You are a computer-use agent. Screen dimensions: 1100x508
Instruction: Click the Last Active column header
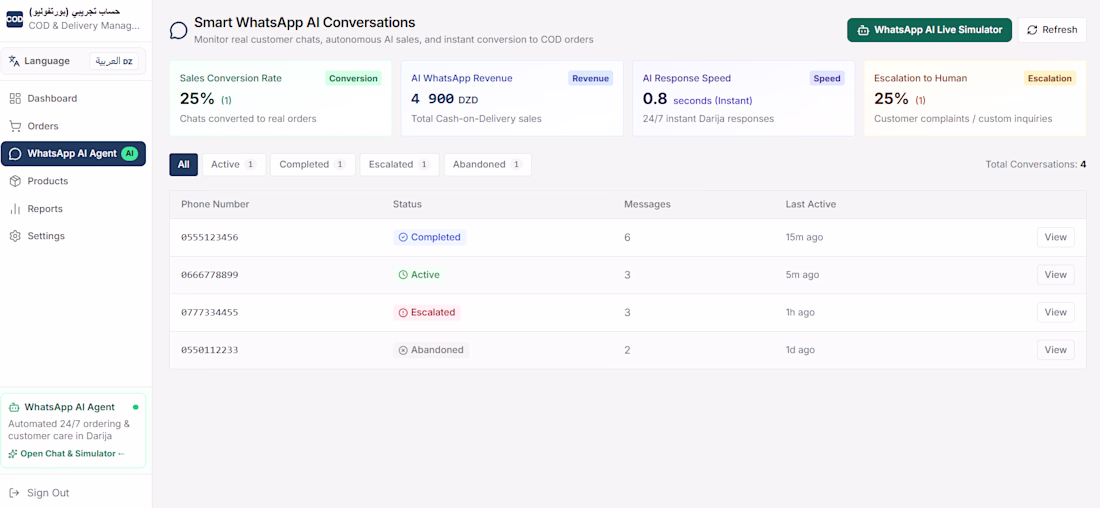(811, 204)
